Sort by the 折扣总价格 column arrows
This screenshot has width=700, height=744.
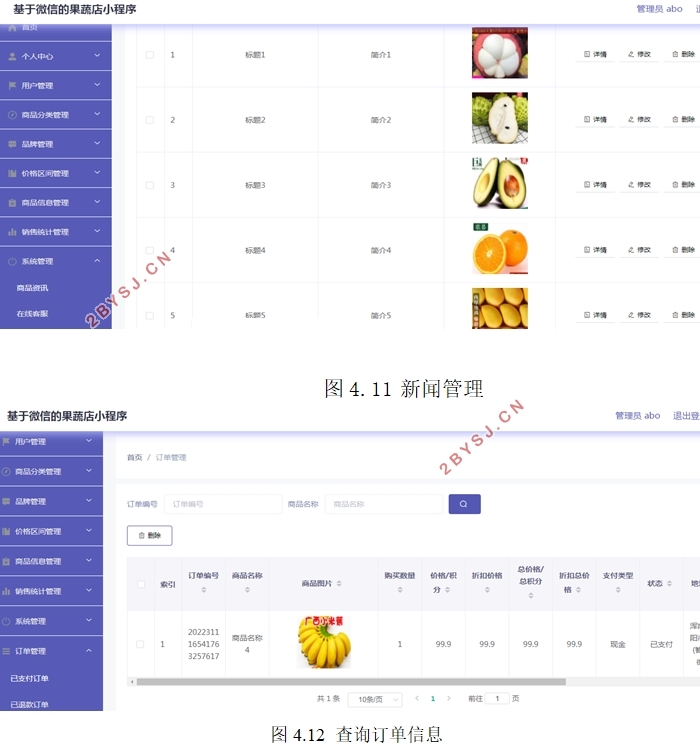(x=578, y=590)
